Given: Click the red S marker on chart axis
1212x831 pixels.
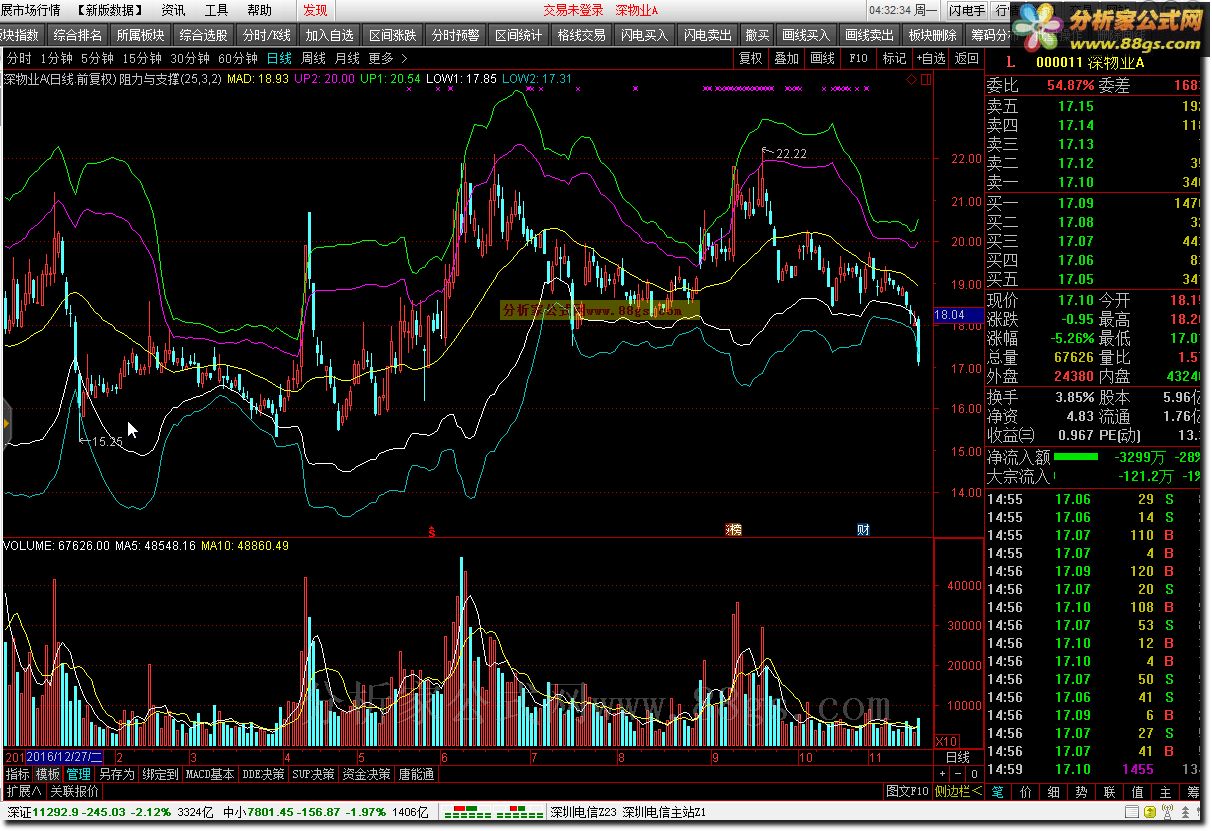Looking at the screenshot, I should coord(431,530).
